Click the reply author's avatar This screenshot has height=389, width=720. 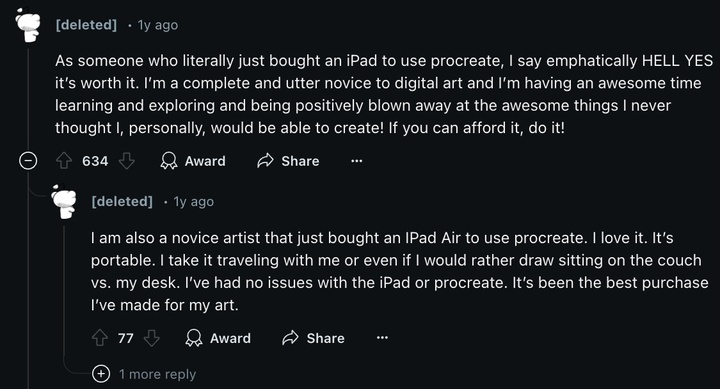click(64, 201)
